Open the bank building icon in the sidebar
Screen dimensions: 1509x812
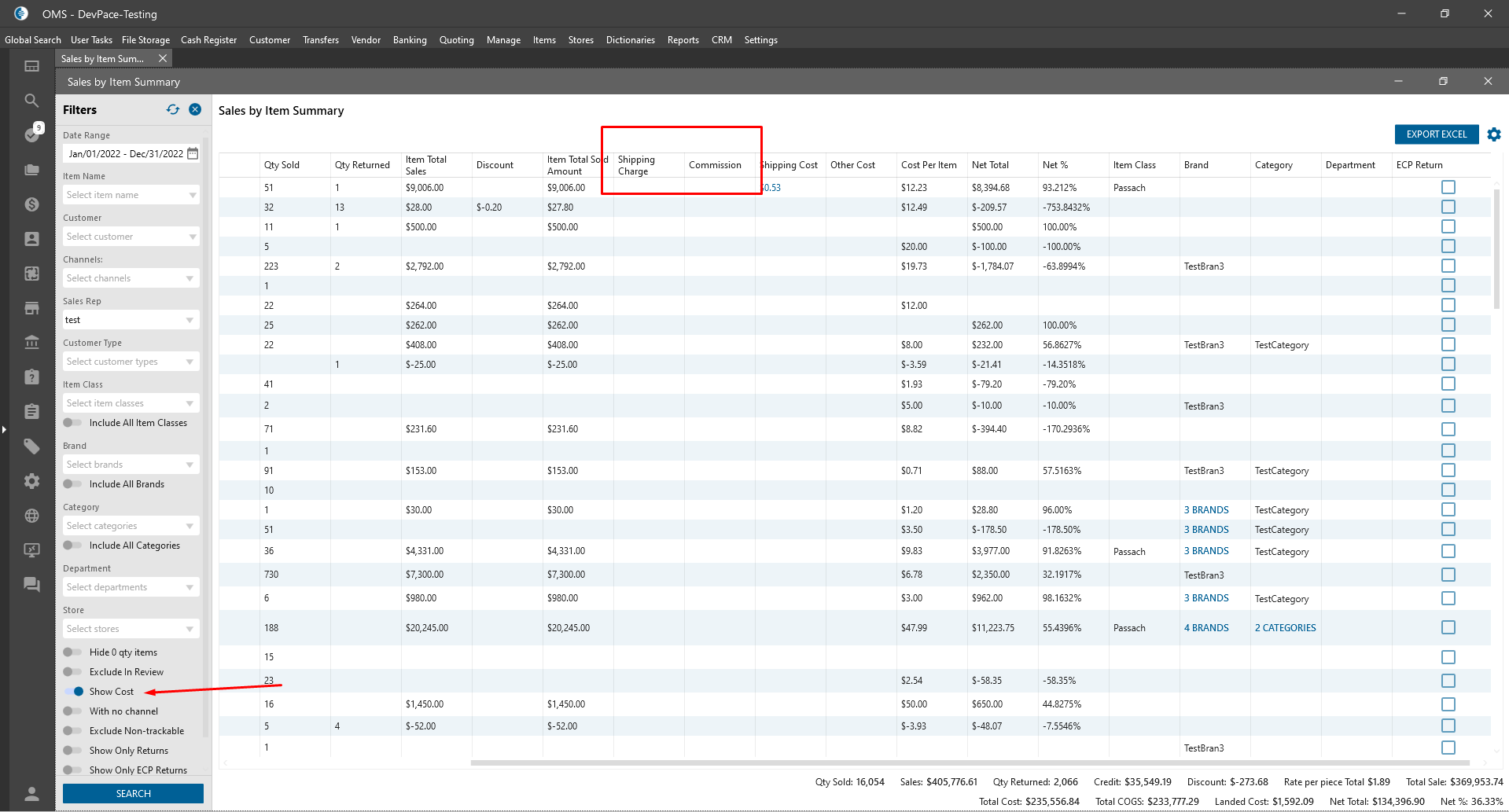(x=31, y=343)
